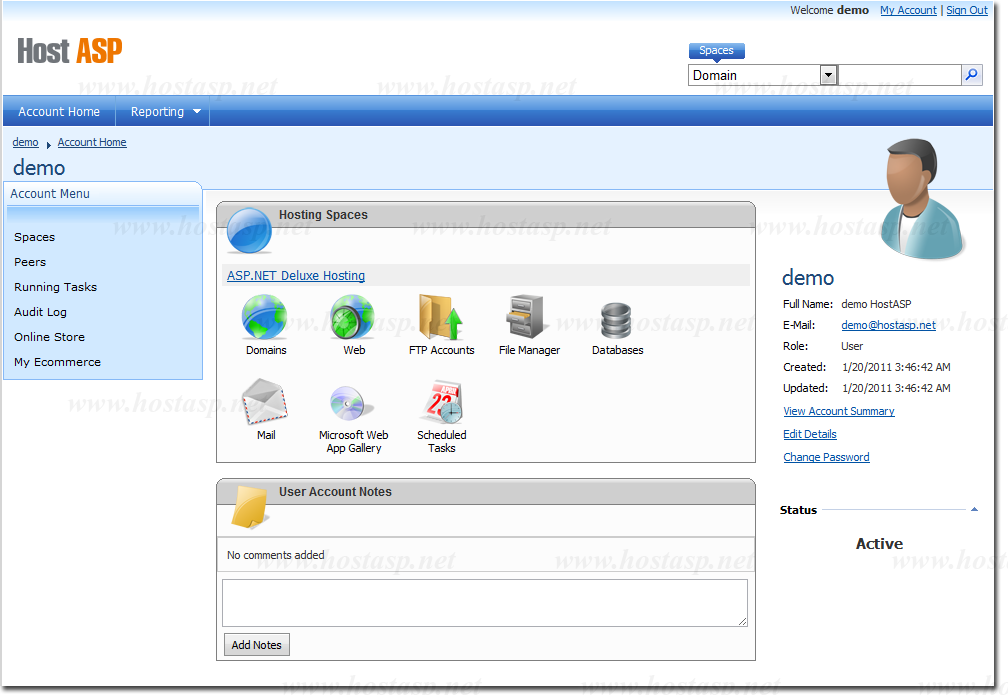Launch the File Manager icon
The image size is (1008, 695).
pos(529,319)
